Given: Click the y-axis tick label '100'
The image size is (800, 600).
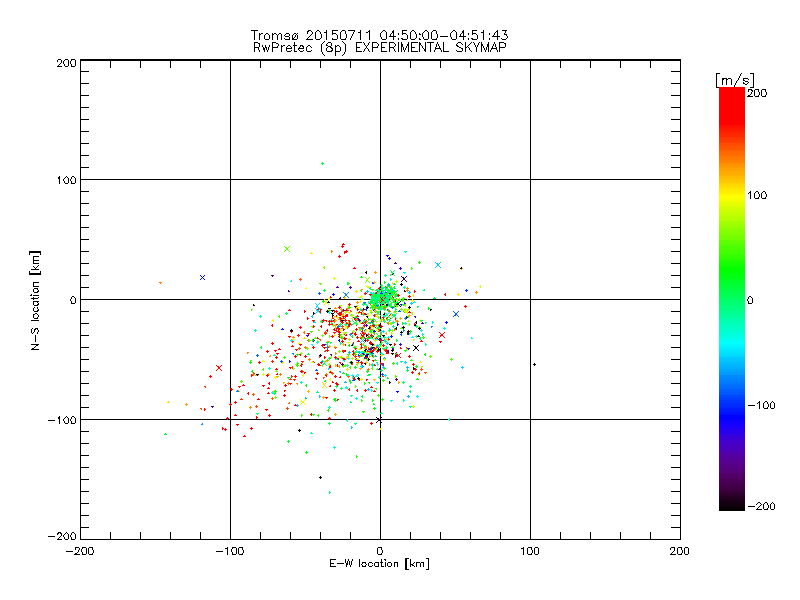Looking at the screenshot, I should [x=66, y=180].
